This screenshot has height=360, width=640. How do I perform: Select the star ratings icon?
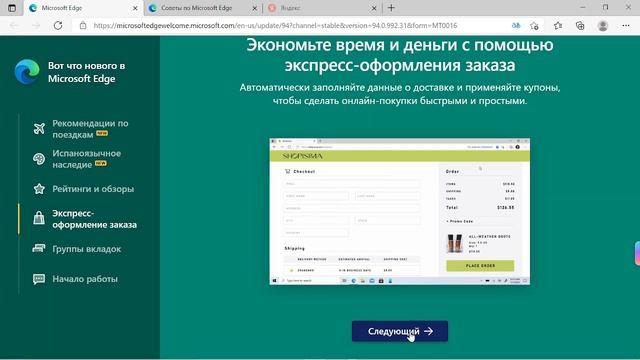[x=39, y=189]
